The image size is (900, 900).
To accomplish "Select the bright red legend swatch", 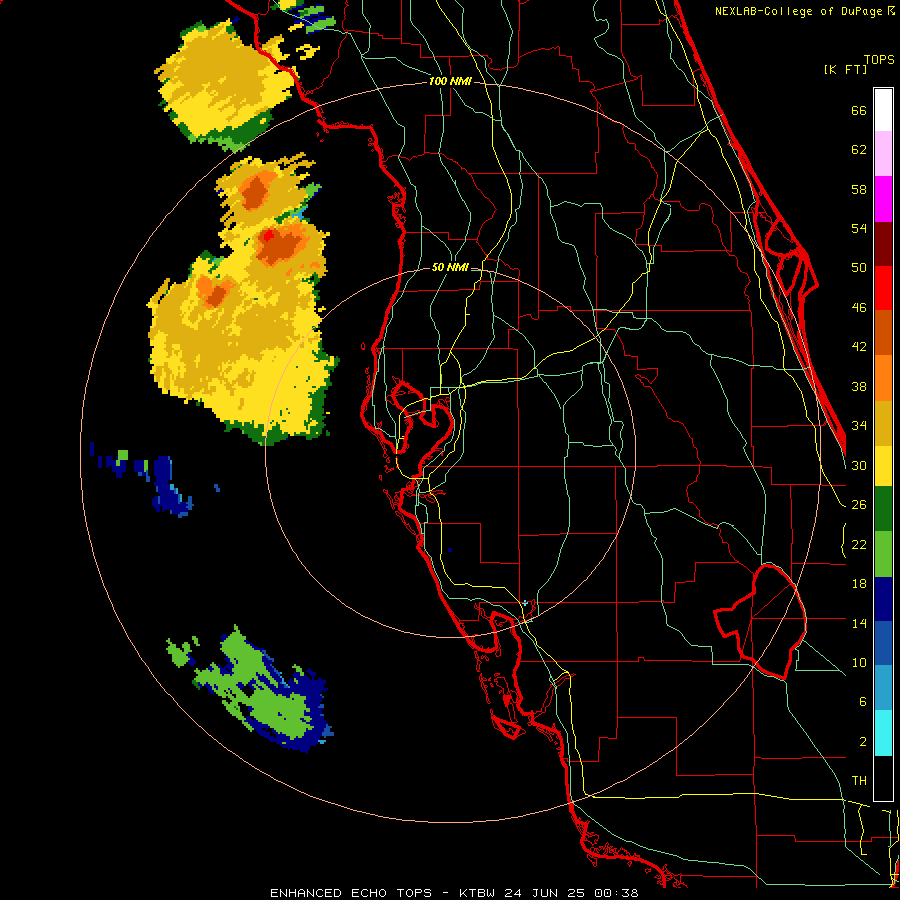I will [x=883, y=288].
